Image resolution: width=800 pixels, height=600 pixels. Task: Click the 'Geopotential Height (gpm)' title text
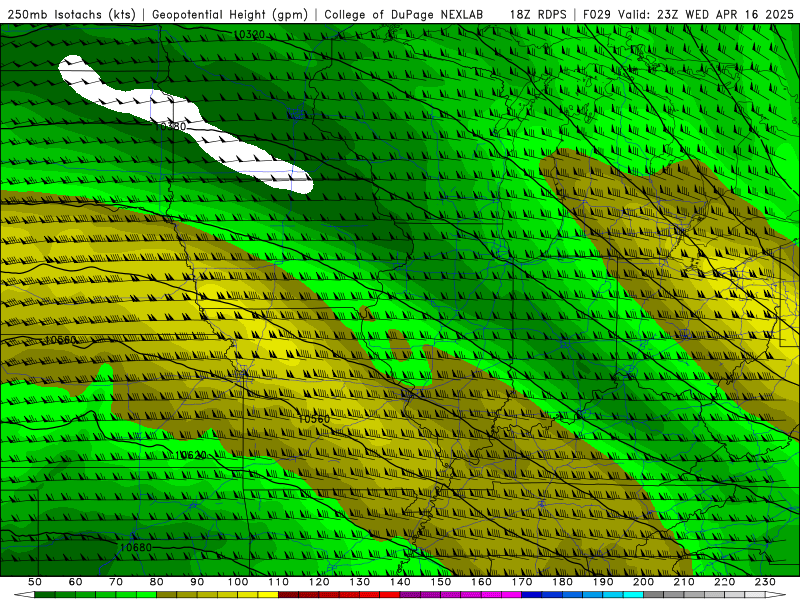[230, 14]
